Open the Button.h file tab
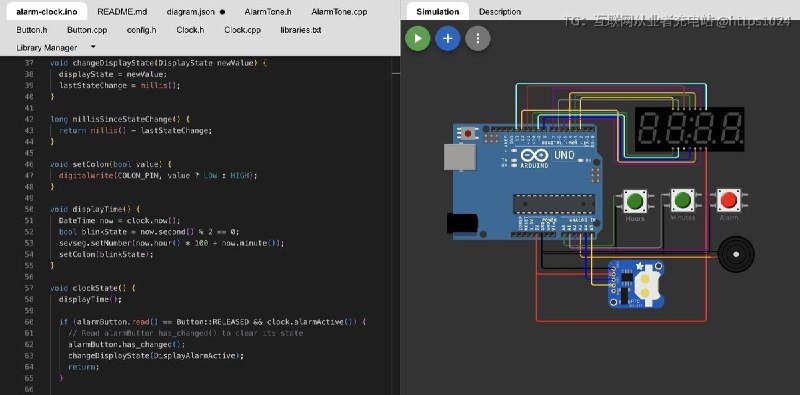This screenshot has width=800, height=395. pyautogui.click(x=32, y=30)
